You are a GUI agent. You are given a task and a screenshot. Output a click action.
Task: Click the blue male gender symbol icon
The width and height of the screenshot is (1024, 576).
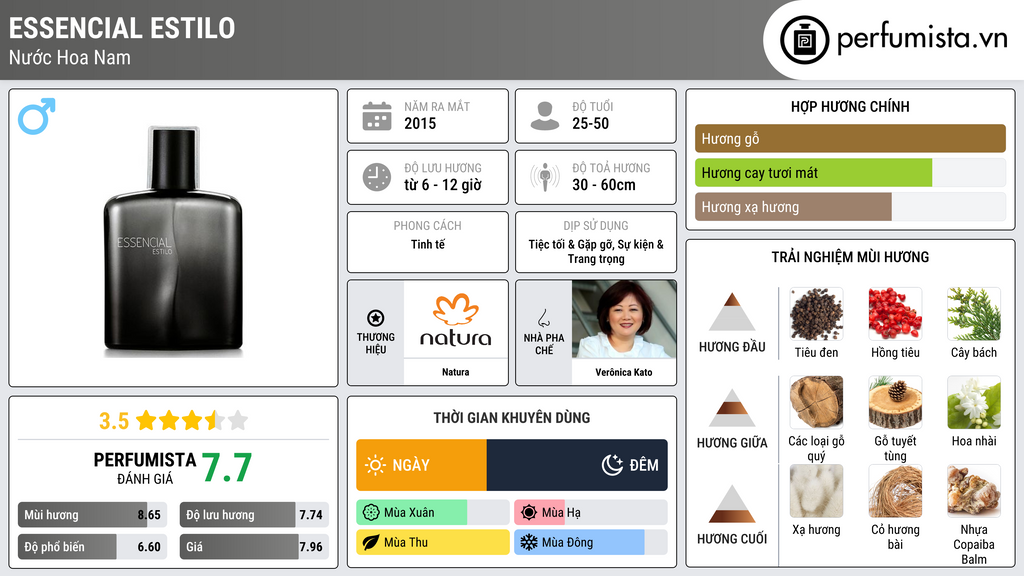(x=37, y=116)
